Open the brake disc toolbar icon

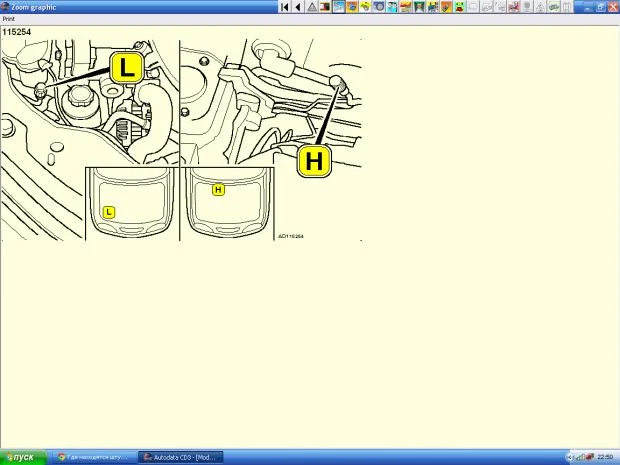379,7
